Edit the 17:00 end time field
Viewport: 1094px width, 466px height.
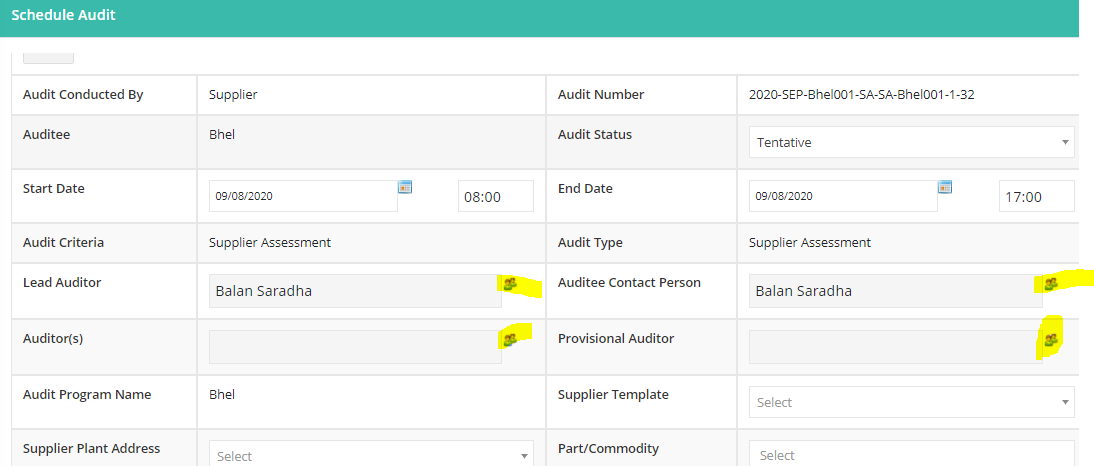click(1037, 196)
